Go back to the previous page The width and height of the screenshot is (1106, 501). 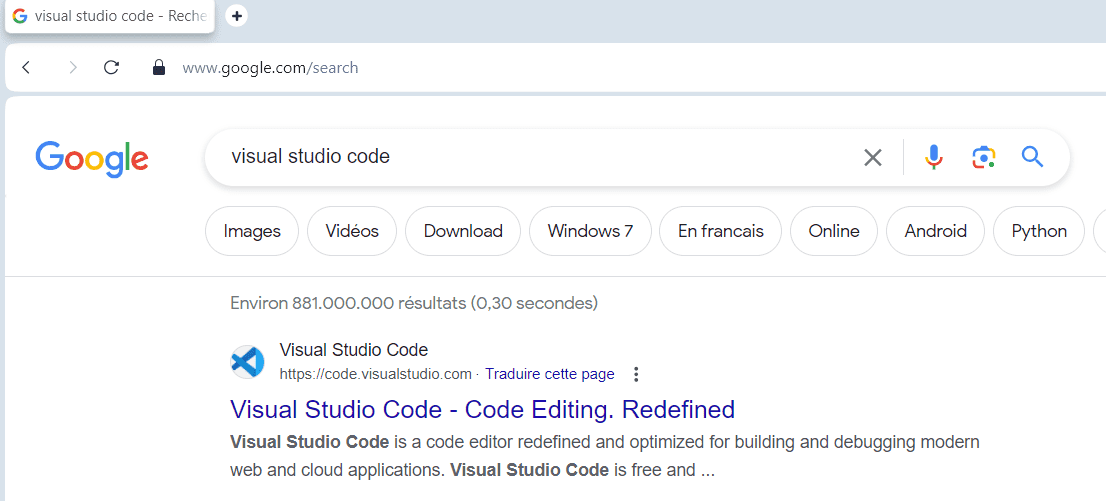click(x=26, y=68)
